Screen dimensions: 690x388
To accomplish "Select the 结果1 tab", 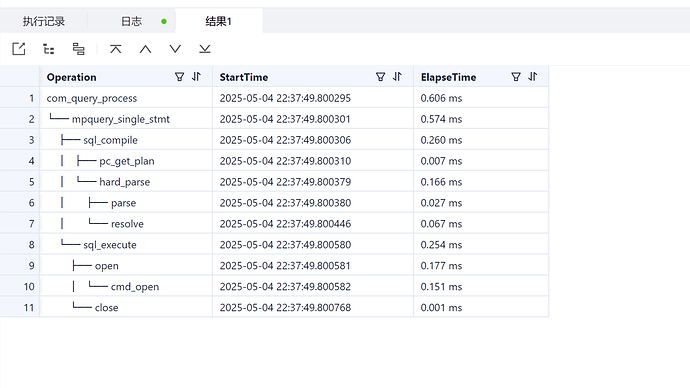I will coord(219,21).
